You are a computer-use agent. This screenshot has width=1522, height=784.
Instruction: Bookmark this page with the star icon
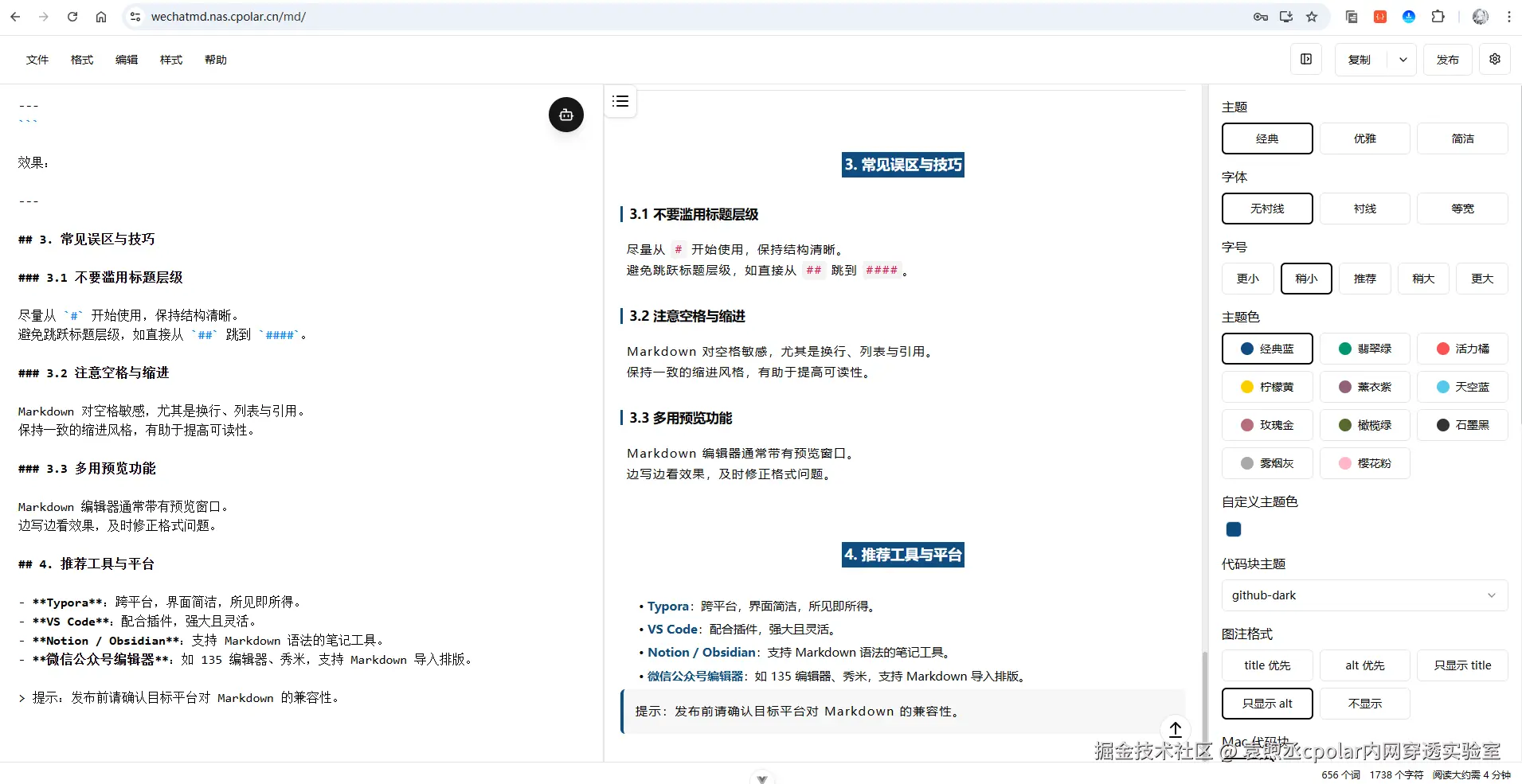pos(1312,17)
